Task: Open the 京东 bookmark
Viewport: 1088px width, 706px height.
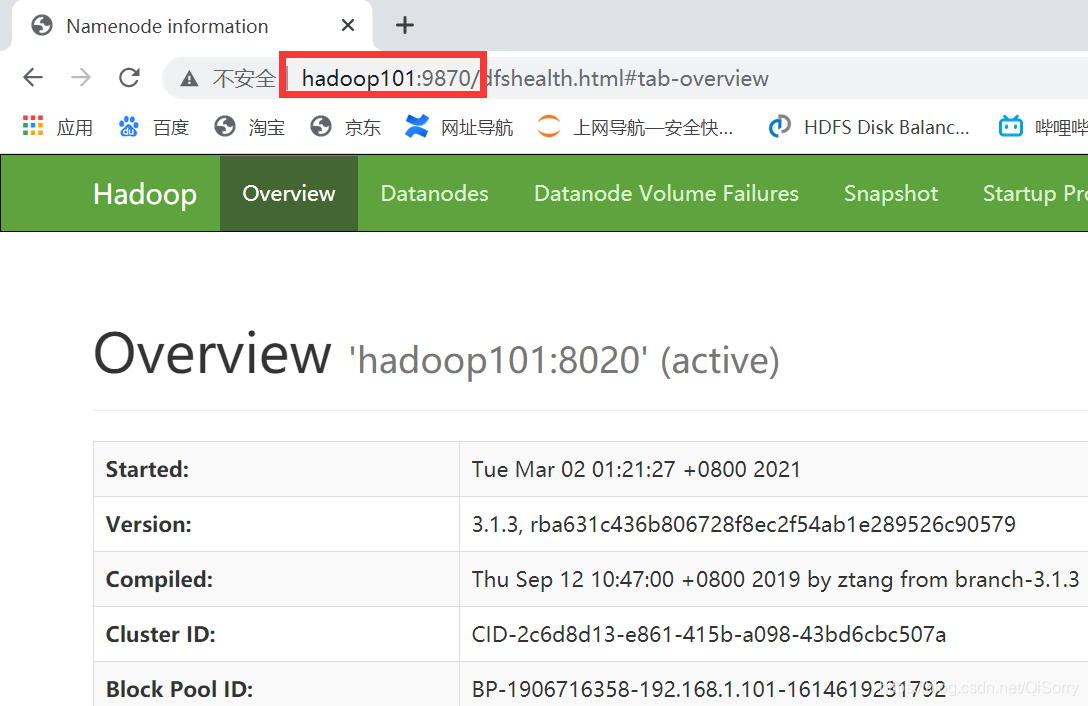Action: (346, 127)
